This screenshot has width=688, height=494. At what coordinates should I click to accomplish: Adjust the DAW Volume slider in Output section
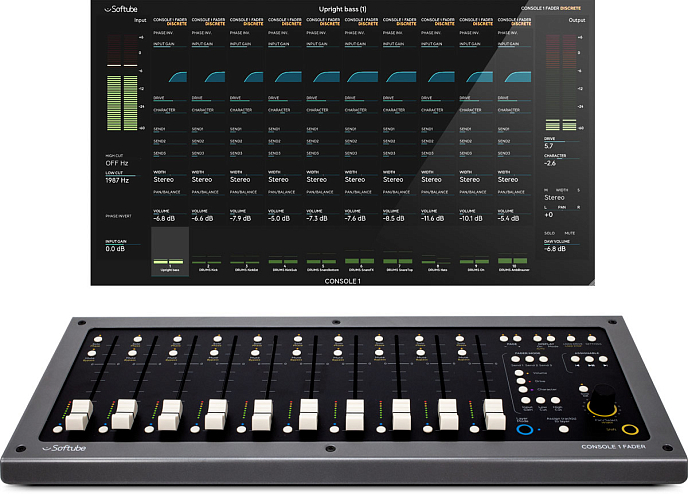point(562,244)
